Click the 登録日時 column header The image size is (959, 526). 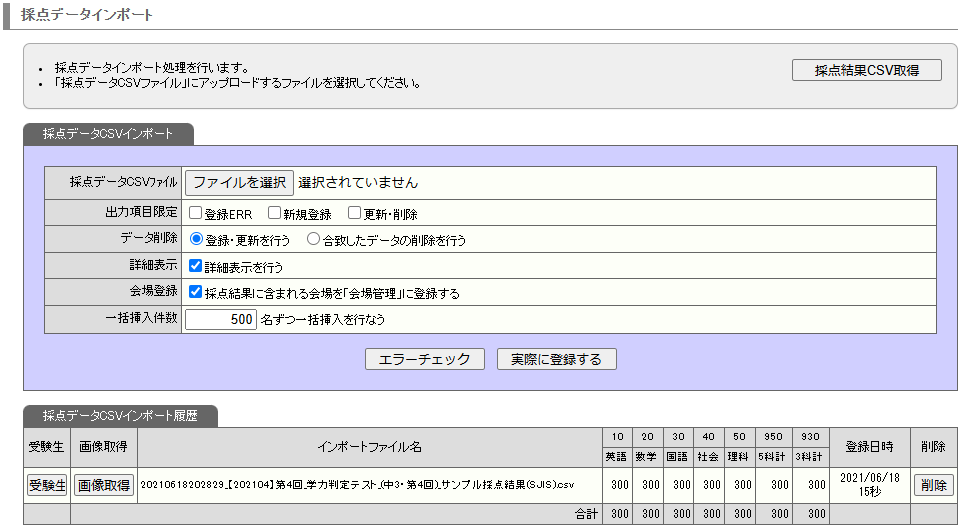868,447
